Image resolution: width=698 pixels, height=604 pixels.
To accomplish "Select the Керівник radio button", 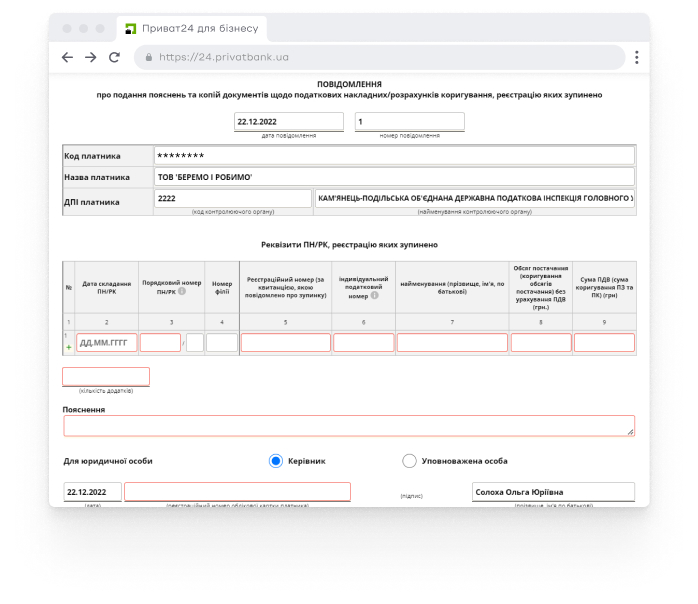I will [276, 461].
